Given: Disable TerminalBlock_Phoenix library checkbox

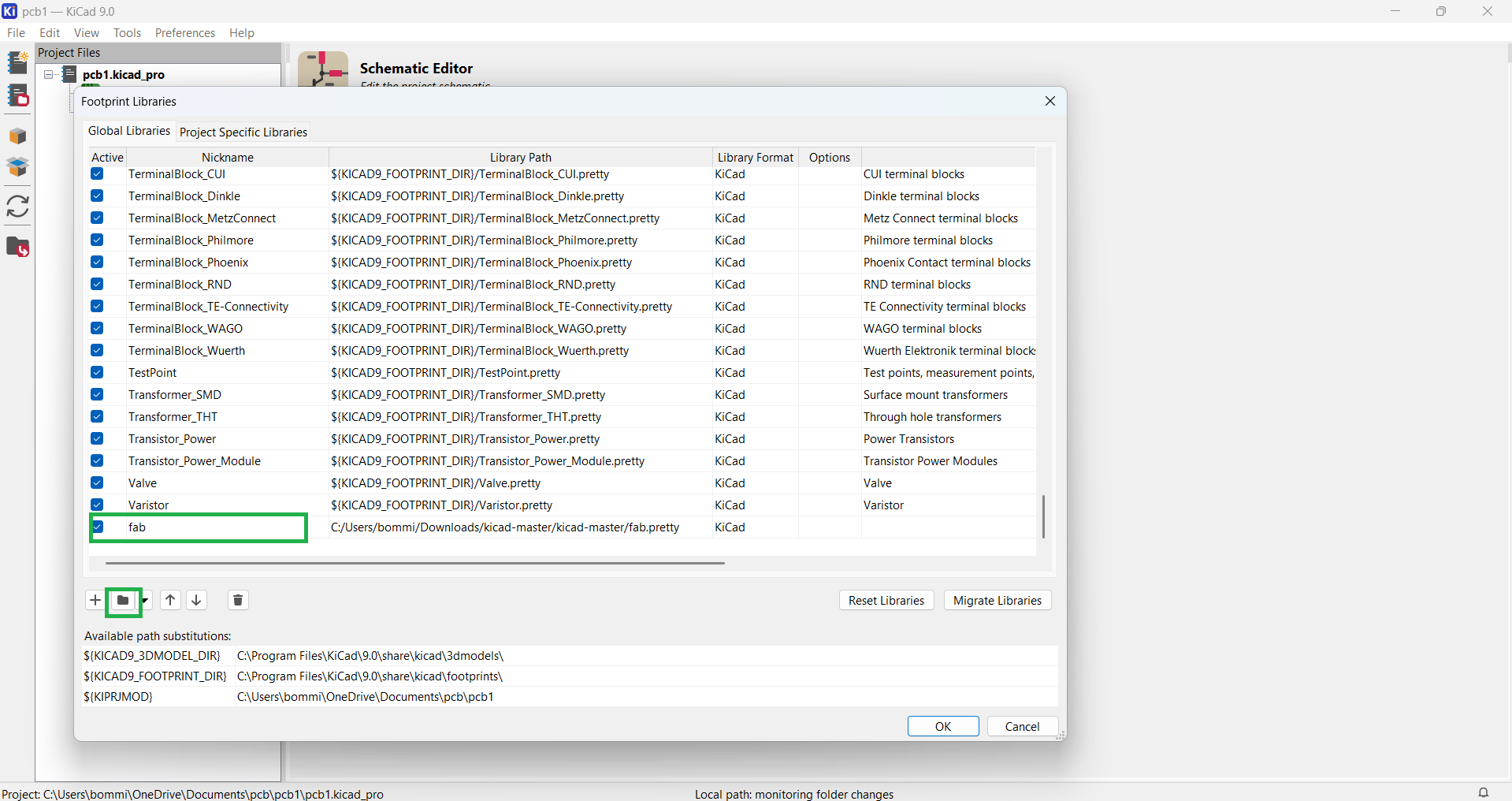Looking at the screenshot, I should [97, 262].
